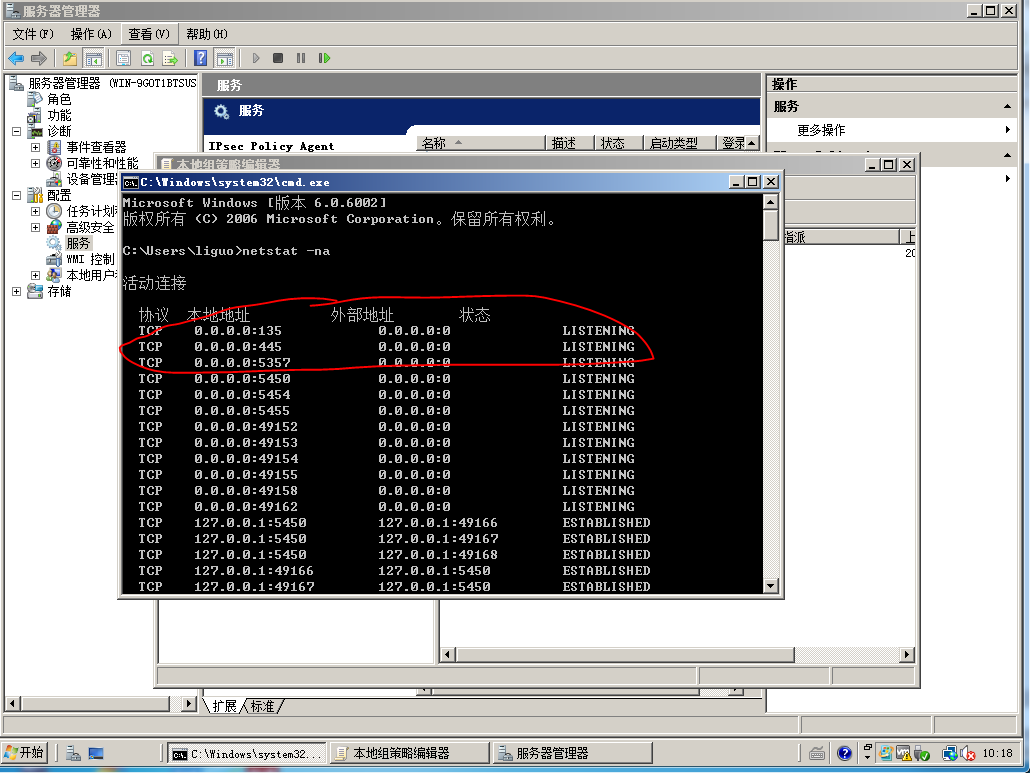Open the 文件(F) menu

tap(33, 34)
